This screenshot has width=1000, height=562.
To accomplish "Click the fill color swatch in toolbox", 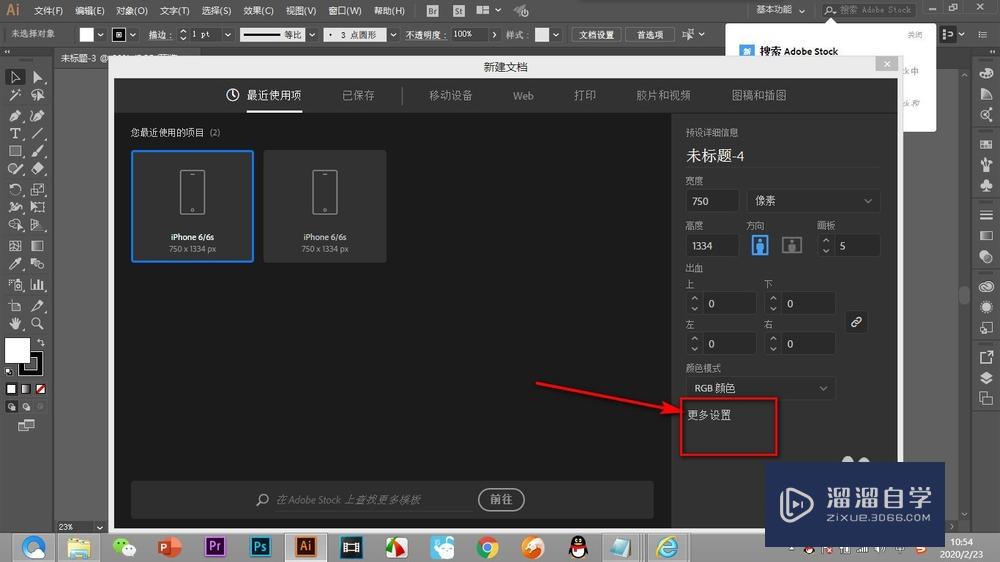I will tap(15, 349).
